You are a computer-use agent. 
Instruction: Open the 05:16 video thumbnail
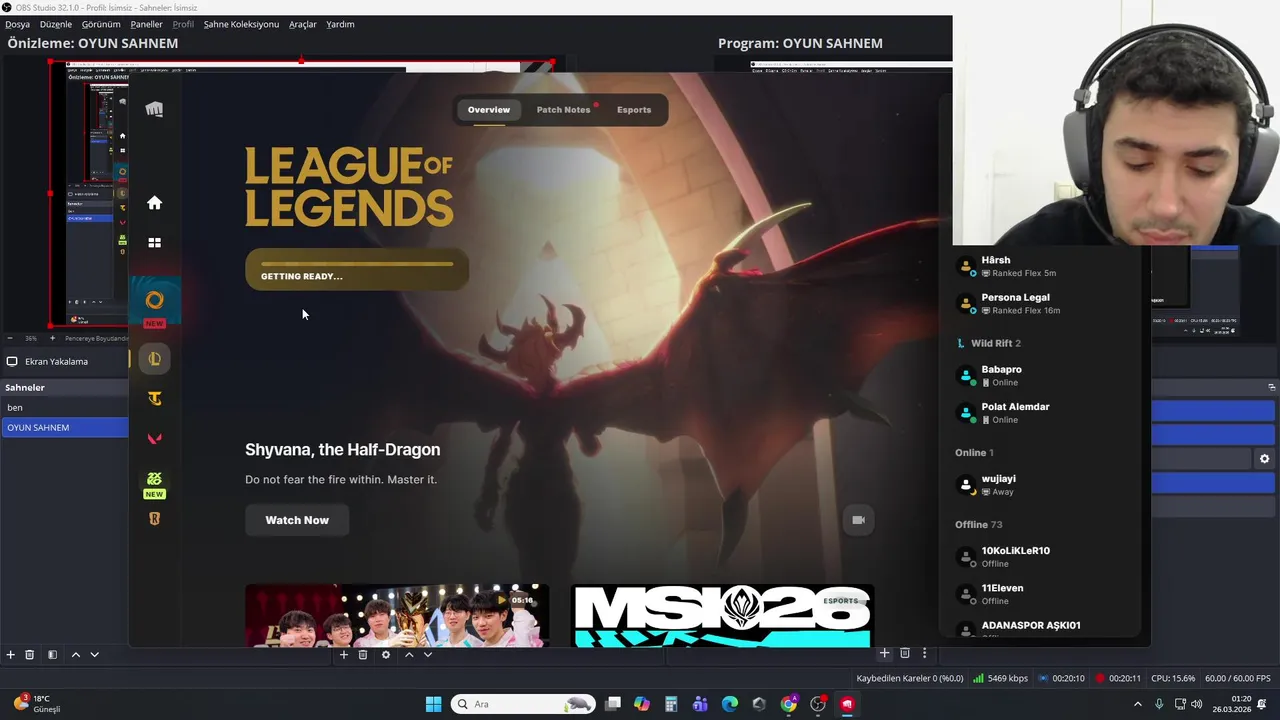pos(397,616)
